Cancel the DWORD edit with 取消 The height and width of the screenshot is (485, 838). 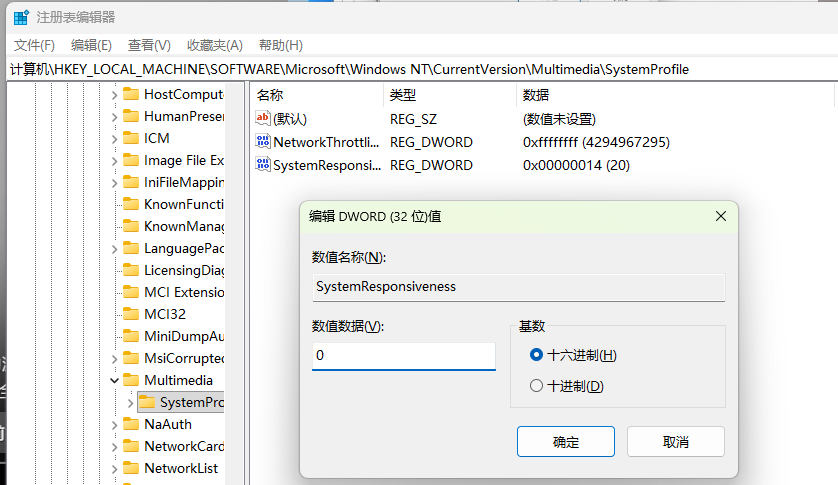tap(676, 442)
